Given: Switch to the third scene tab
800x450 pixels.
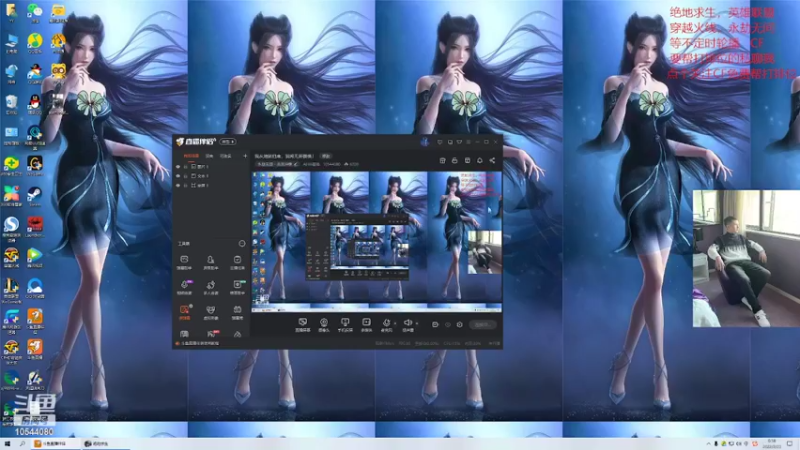Looking at the screenshot, I should click(x=226, y=156).
